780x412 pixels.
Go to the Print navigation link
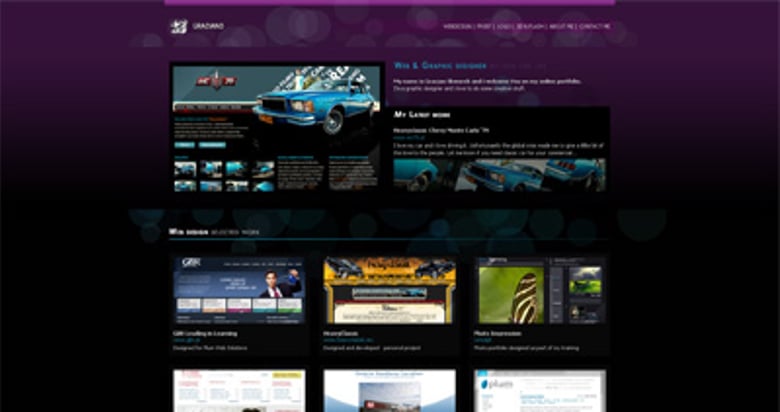[484, 26]
